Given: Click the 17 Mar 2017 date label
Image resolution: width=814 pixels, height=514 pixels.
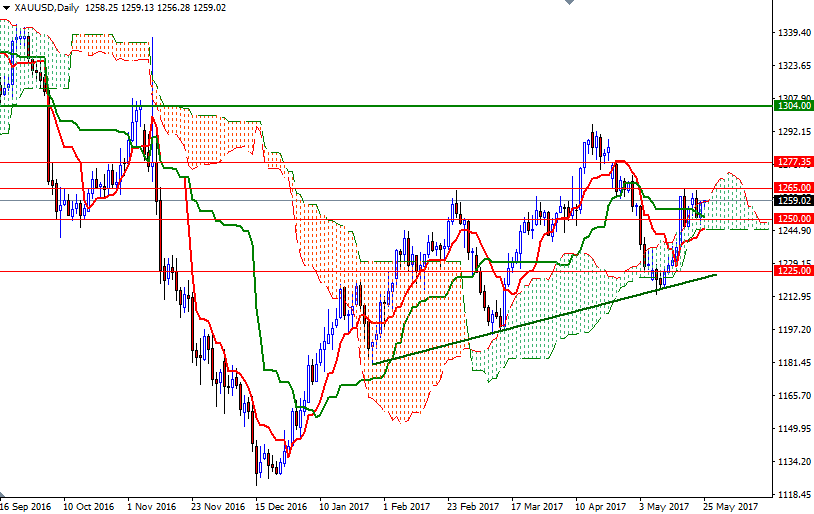Looking at the screenshot, I should 537,506.
